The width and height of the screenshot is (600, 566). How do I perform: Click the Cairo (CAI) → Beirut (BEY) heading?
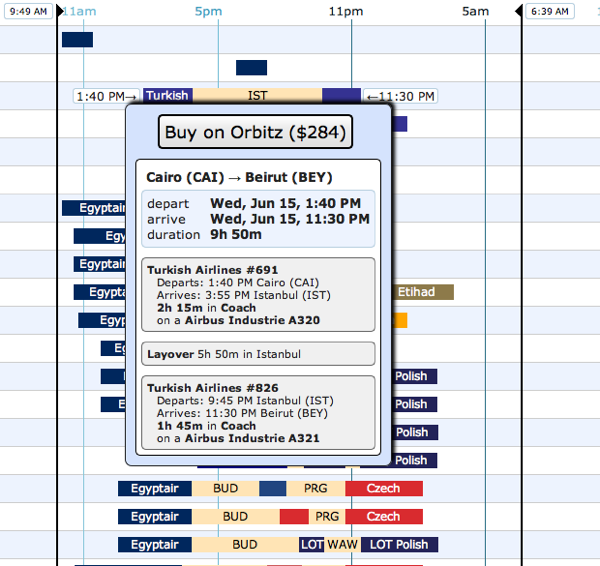(x=239, y=177)
